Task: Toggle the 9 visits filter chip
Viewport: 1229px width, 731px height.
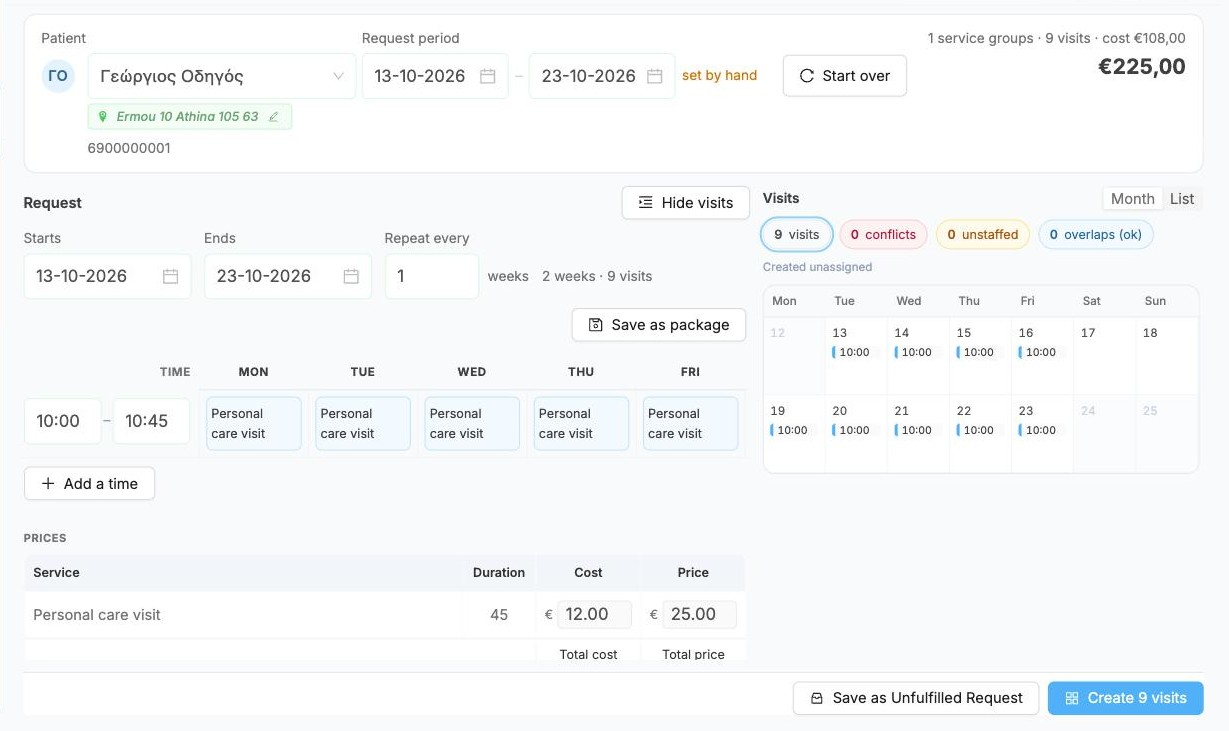Action: coord(797,235)
